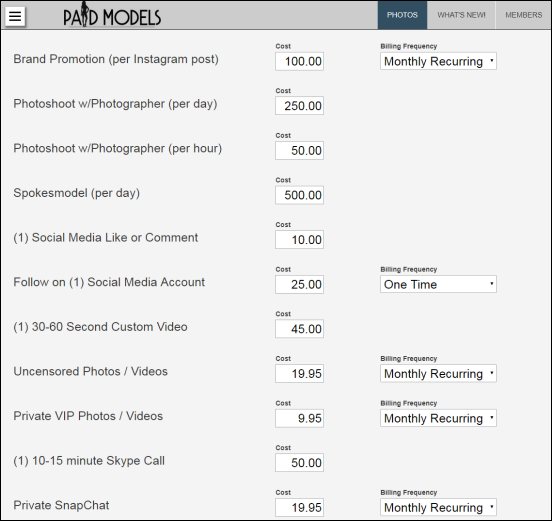Image resolution: width=552 pixels, height=521 pixels.
Task: Expand Uncensored Photos billing frequency dropdown
Action: [438, 374]
